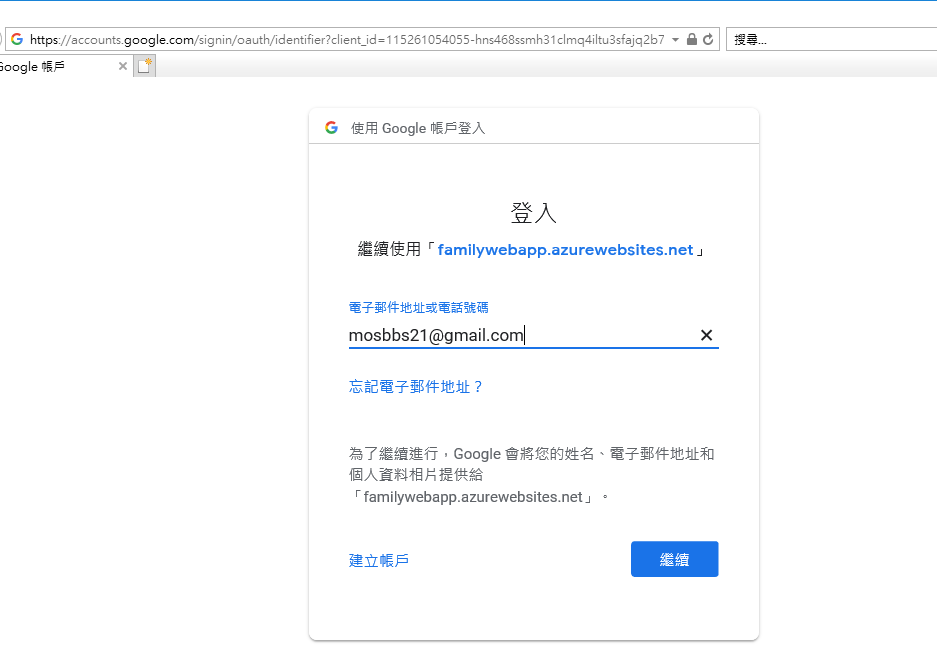Click the blue 繼續 button
The height and width of the screenshot is (648, 937).
675,559
